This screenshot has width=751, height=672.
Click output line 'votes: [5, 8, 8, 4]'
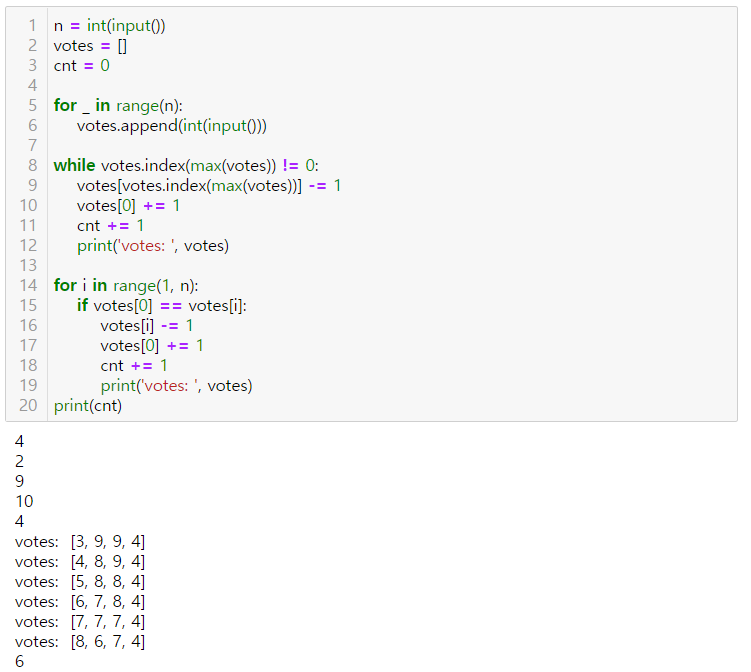click(80, 581)
